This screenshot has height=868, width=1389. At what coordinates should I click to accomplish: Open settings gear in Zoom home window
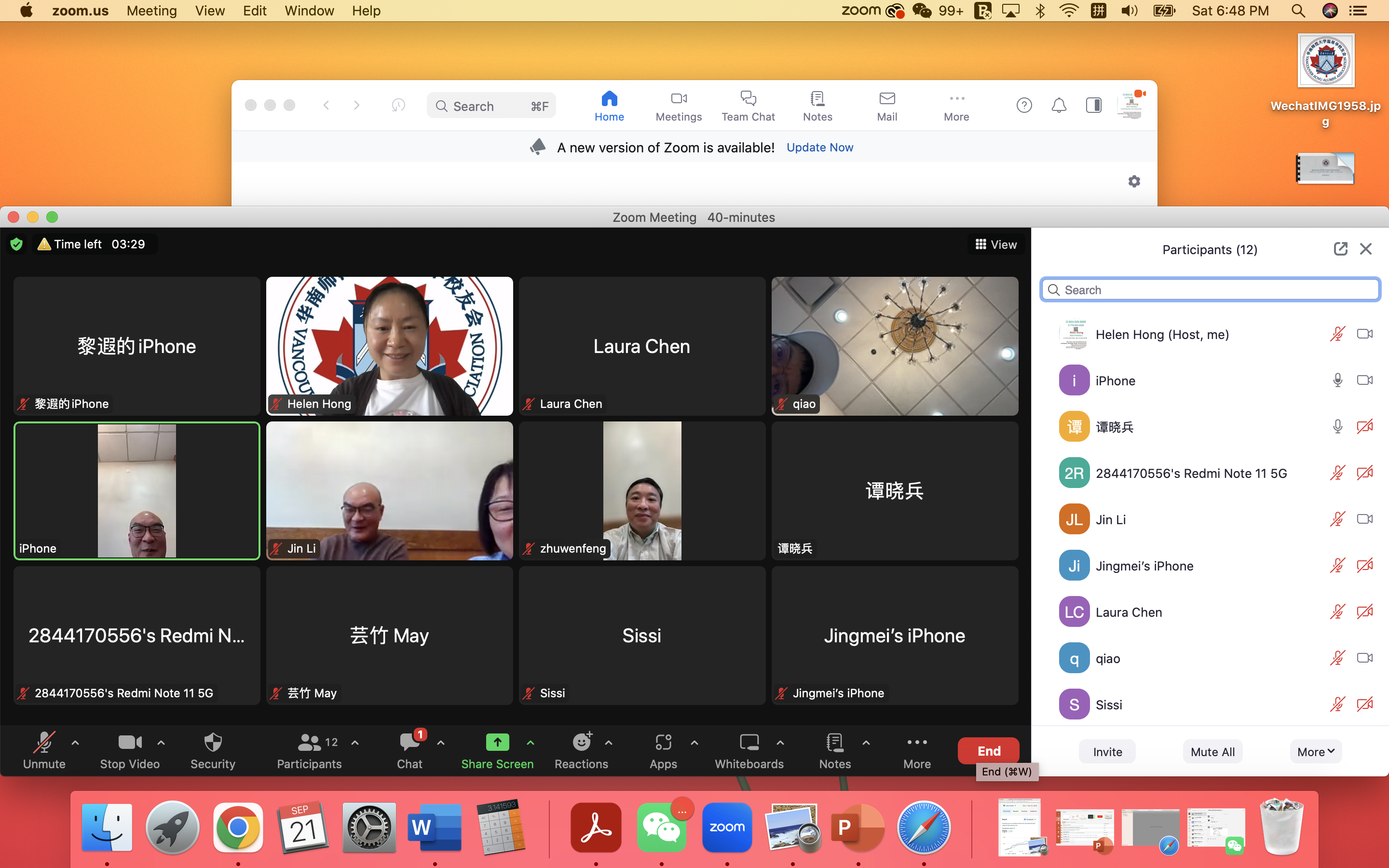click(x=1134, y=181)
